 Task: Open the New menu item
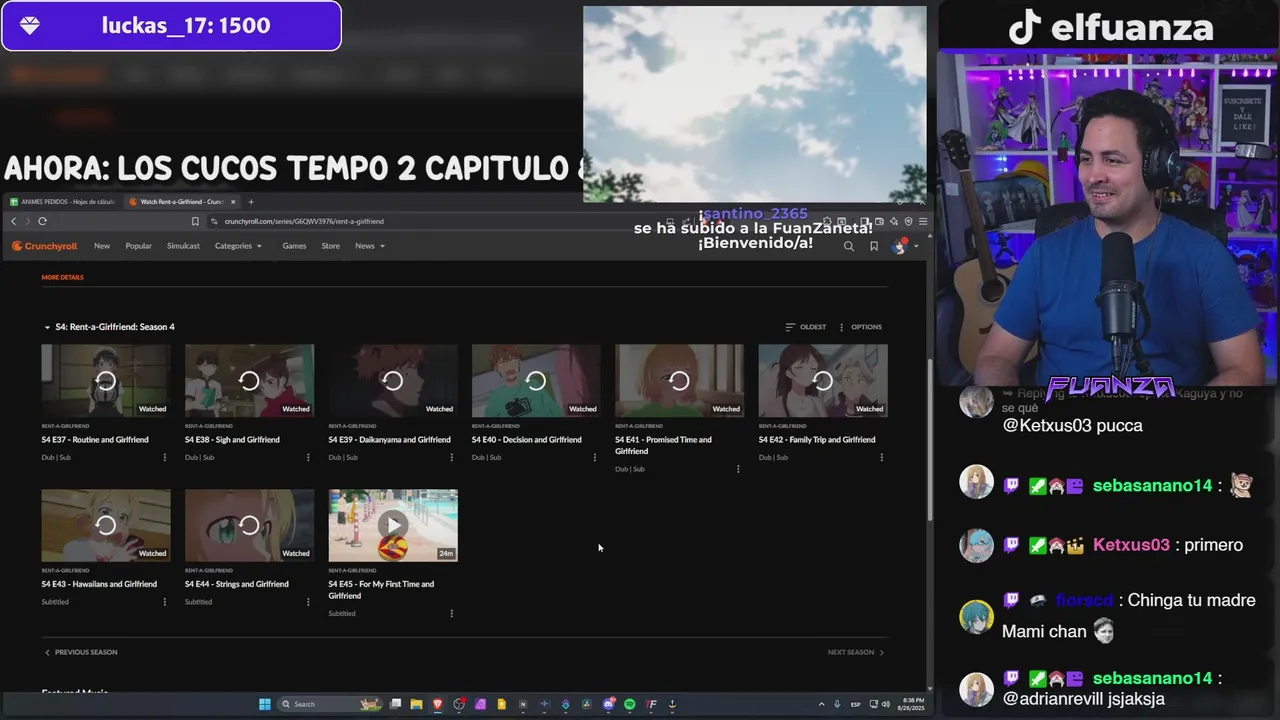[x=102, y=246]
